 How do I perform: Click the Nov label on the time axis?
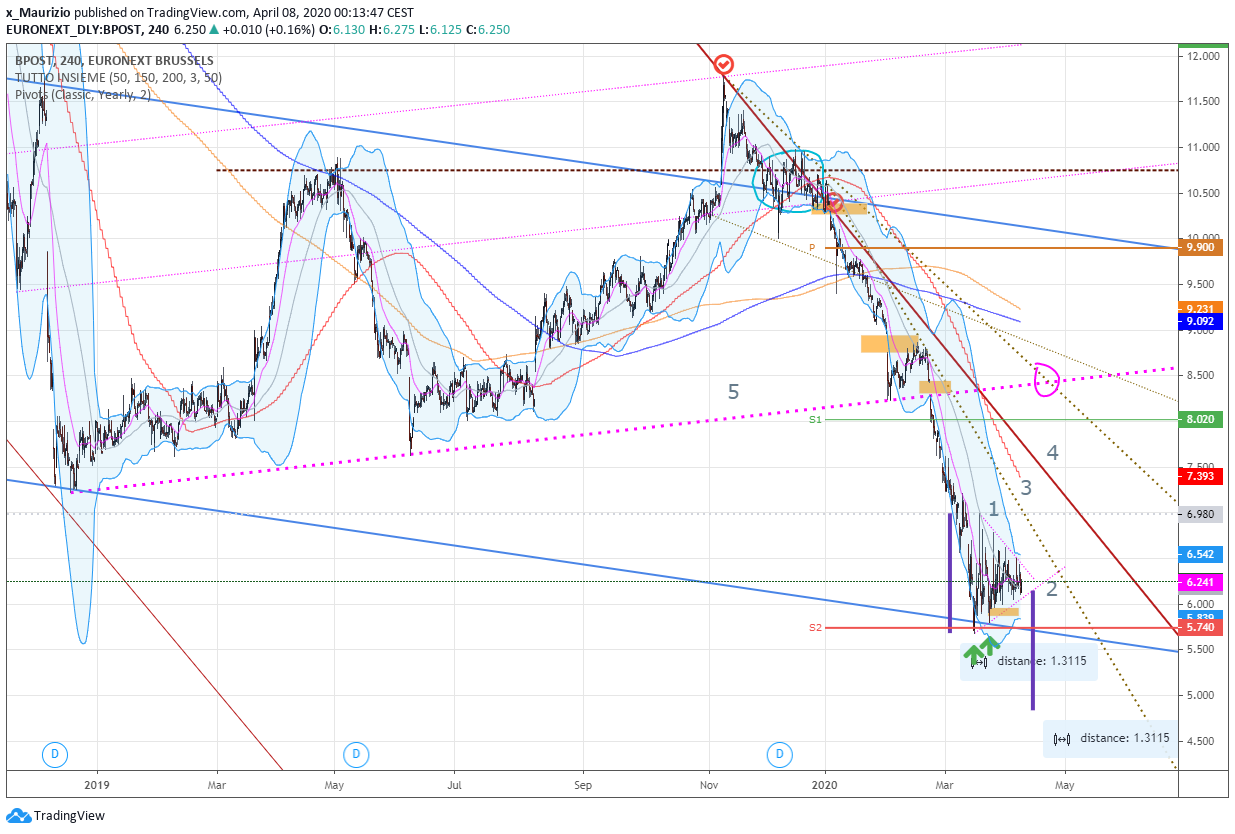pyautogui.click(x=709, y=786)
